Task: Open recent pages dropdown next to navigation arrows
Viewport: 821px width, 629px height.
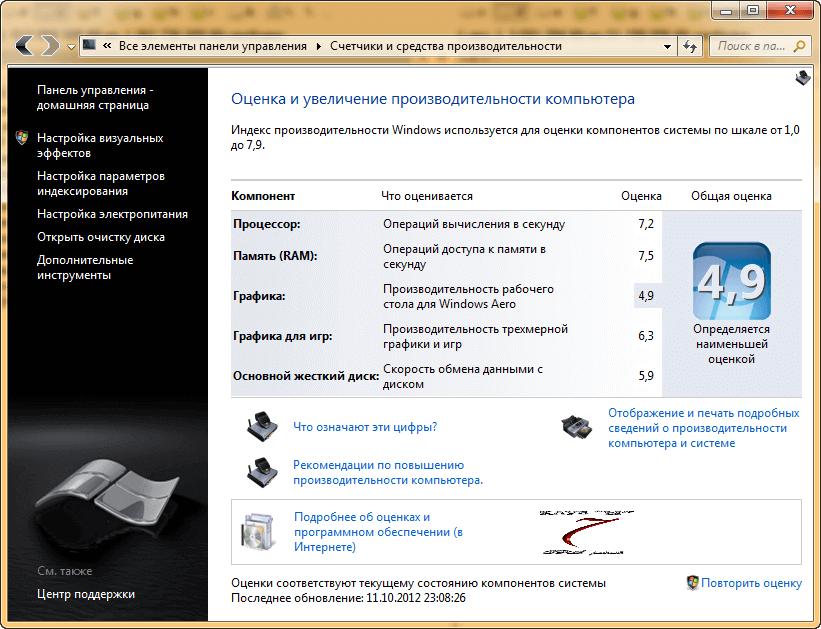Action: point(71,47)
